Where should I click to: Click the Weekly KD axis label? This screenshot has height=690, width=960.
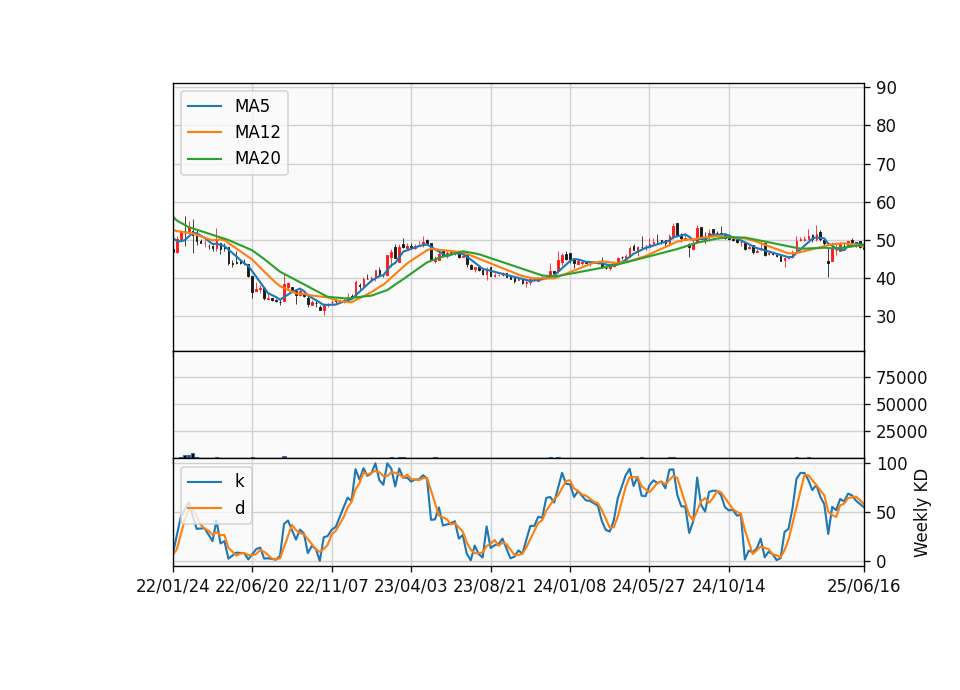click(x=920, y=513)
